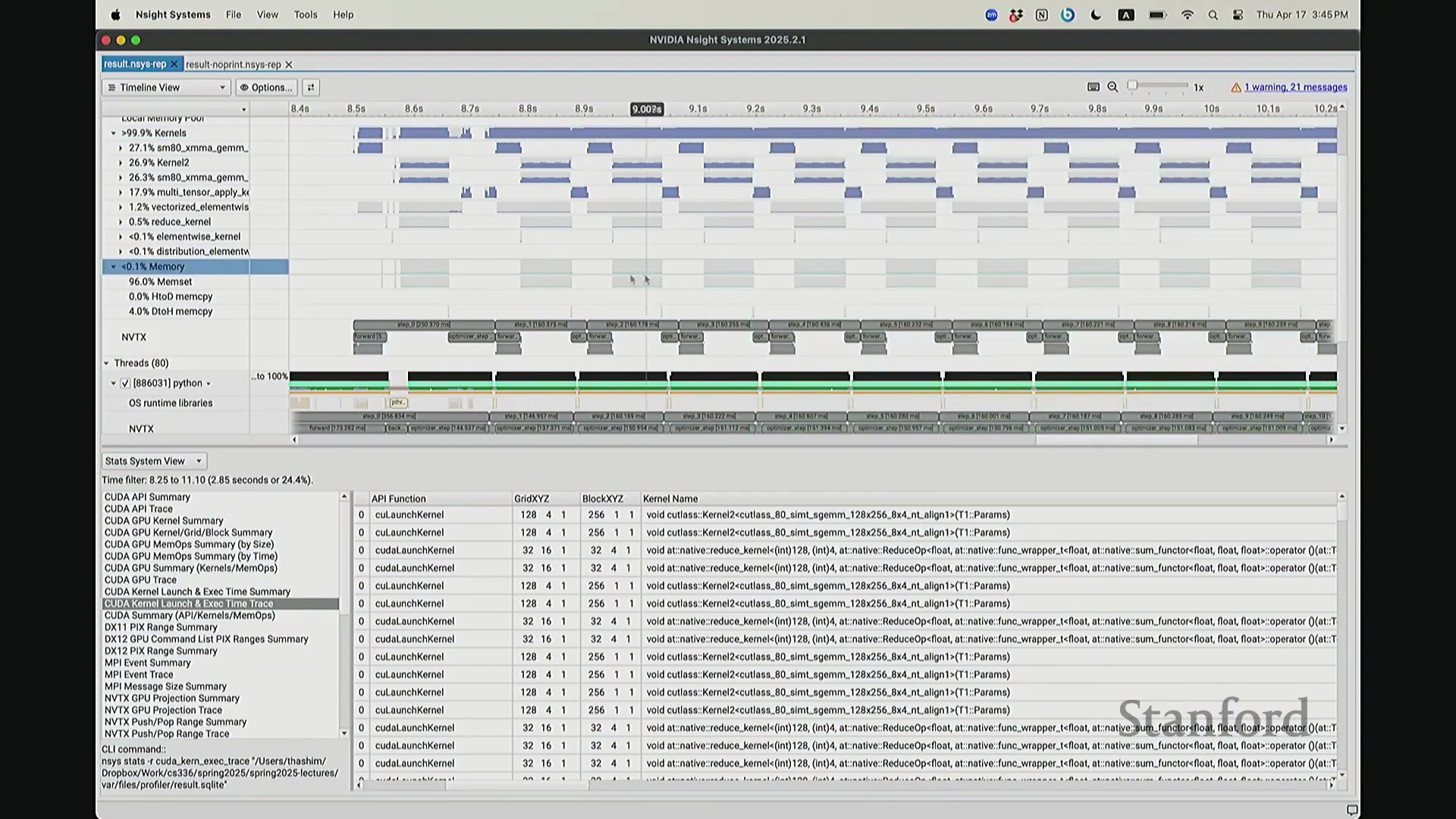The width and height of the screenshot is (1456, 819).
Task: Expand the 26.9% Kernel2 row
Action: pyautogui.click(x=121, y=162)
